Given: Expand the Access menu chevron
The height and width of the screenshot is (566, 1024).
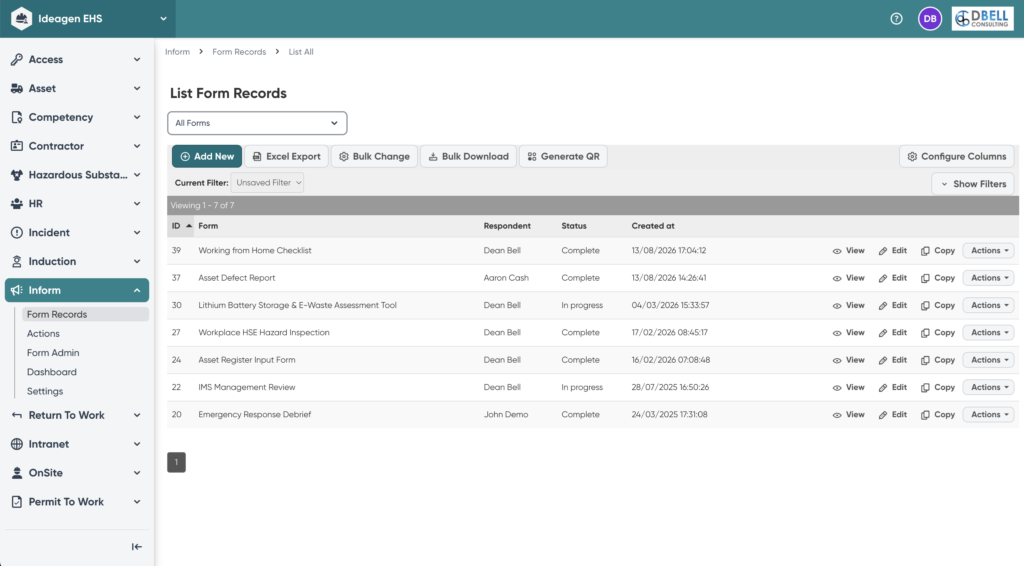Looking at the screenshot, I should (x=137, y=59).
